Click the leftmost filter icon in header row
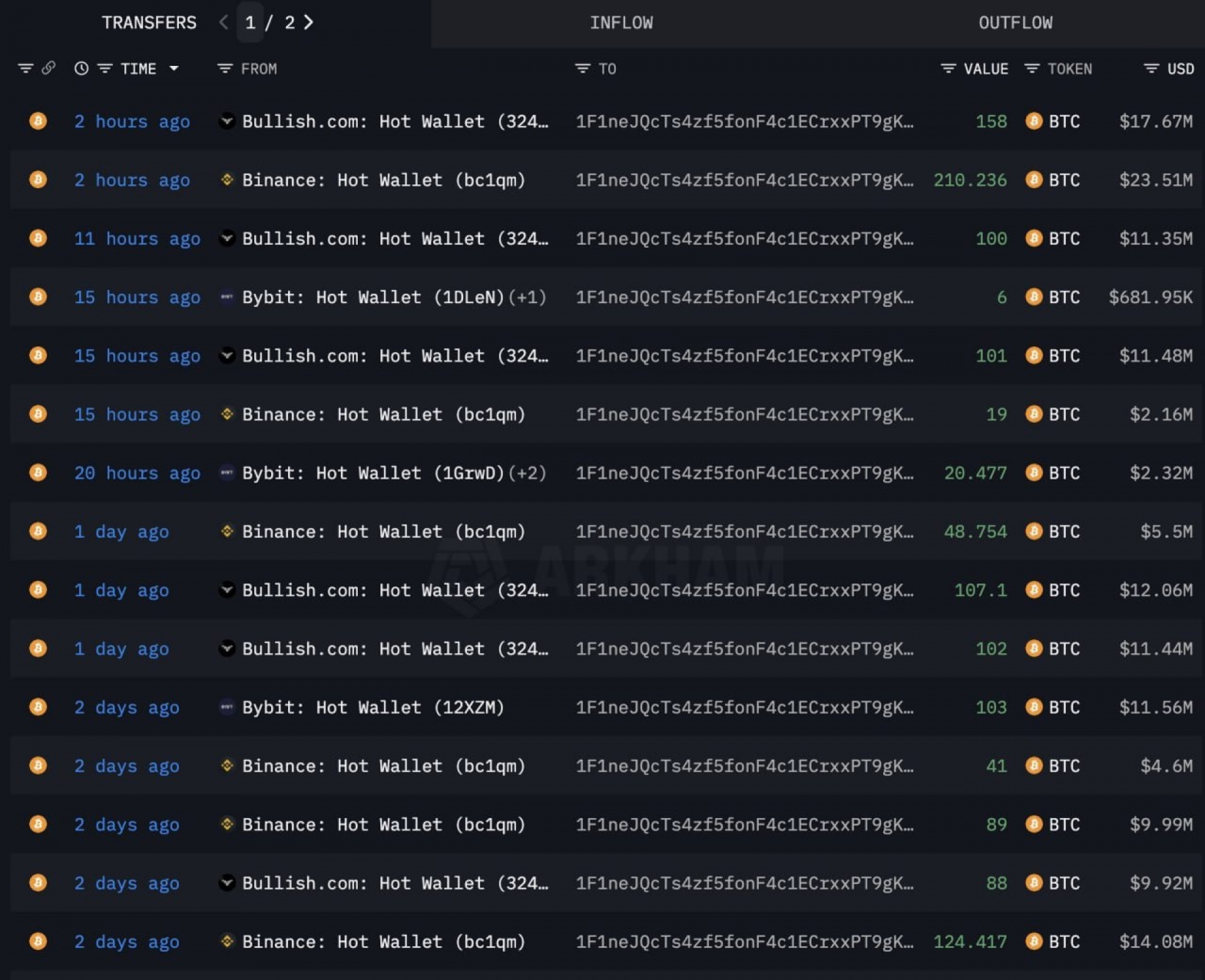The width and height of the screenshot is (1205, 980). [25, 68]
